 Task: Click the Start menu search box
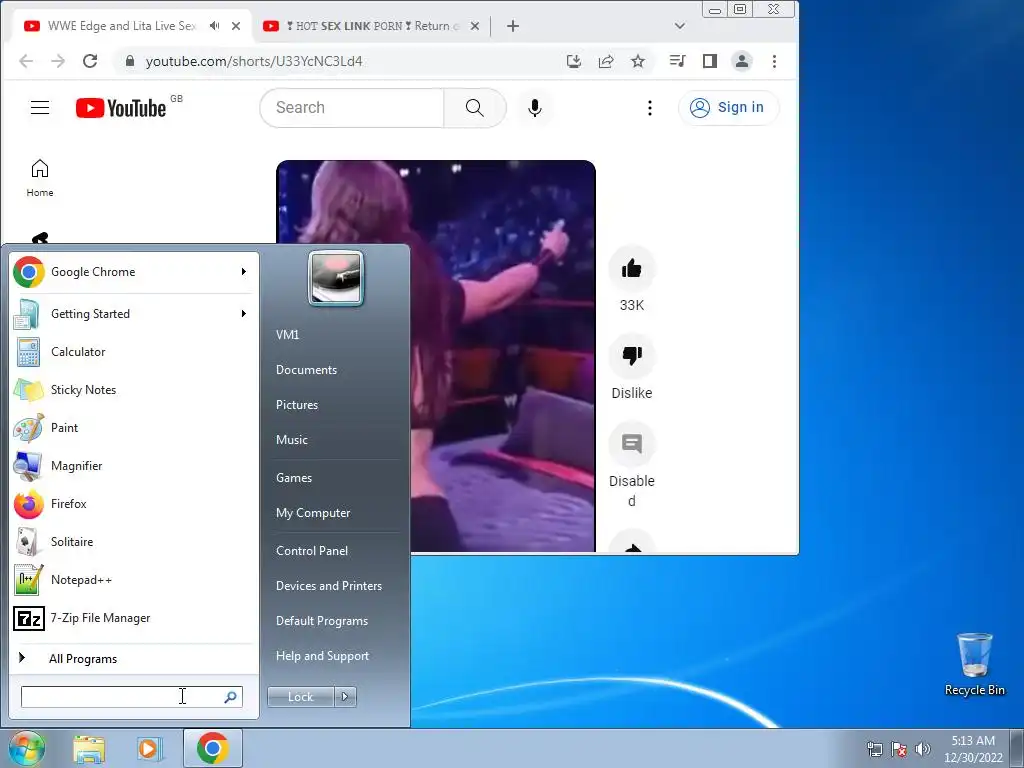132,697
